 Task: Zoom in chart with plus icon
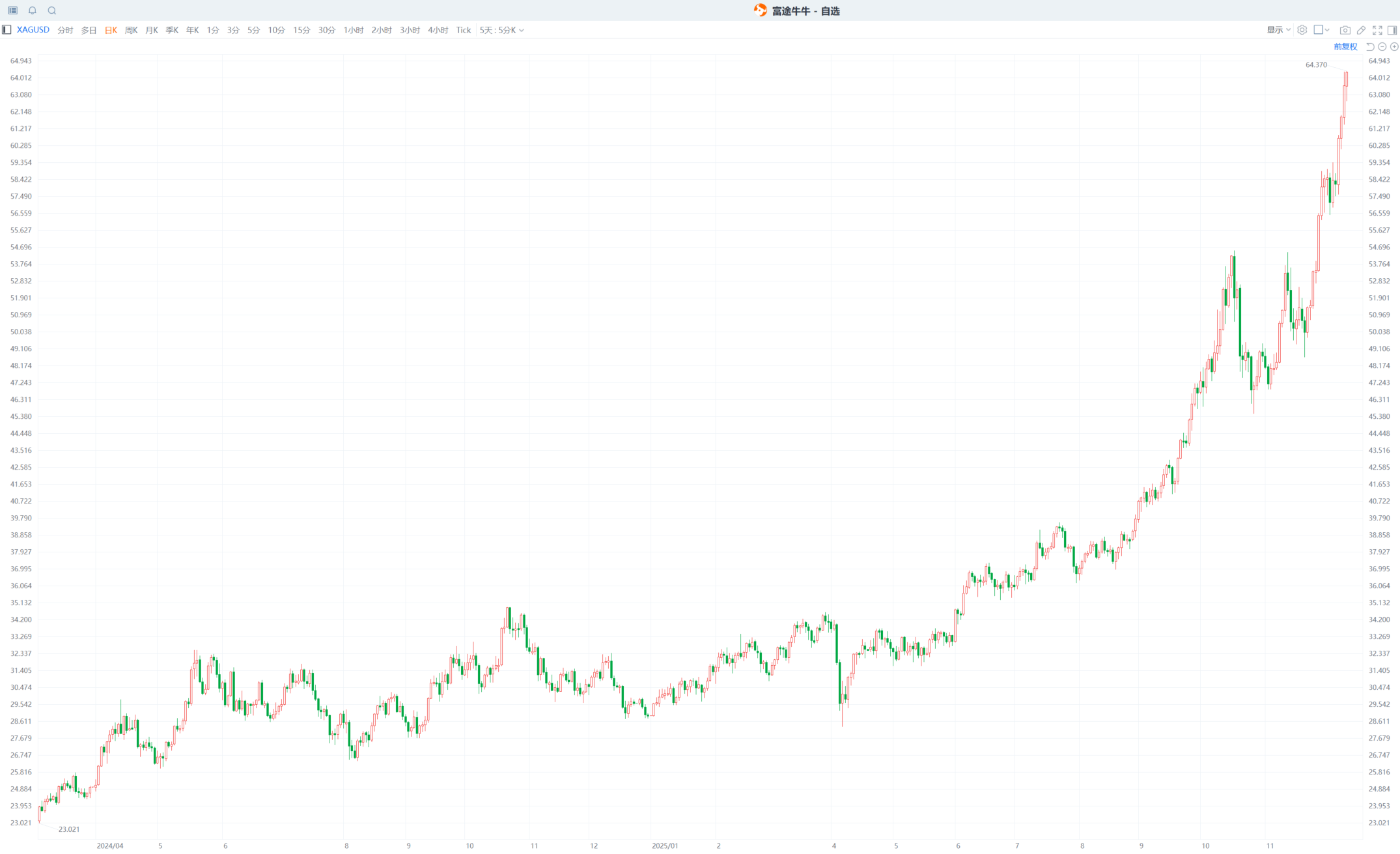[1394, 47]
